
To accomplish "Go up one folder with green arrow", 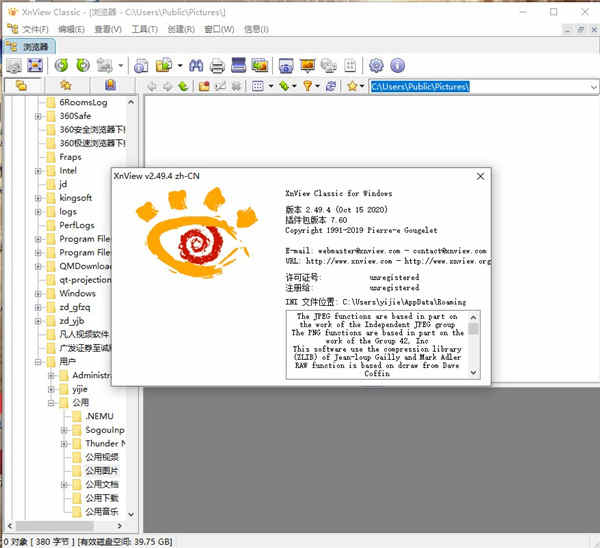I will tap(183, 86).
